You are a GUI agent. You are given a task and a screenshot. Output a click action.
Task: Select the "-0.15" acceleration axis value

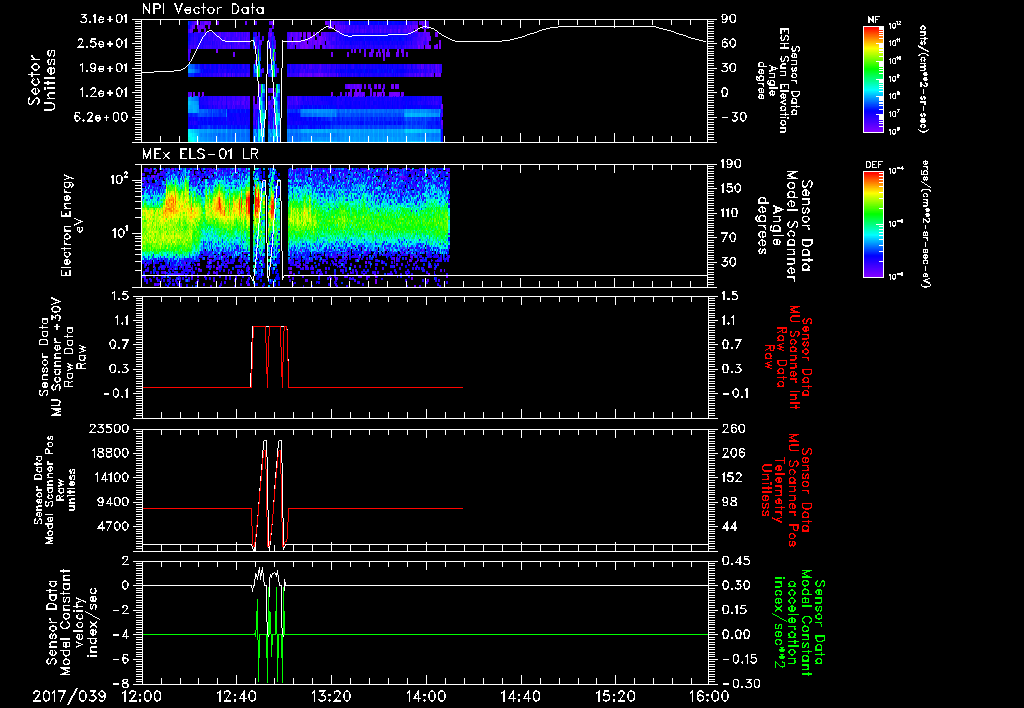click(x=739, y=659)
